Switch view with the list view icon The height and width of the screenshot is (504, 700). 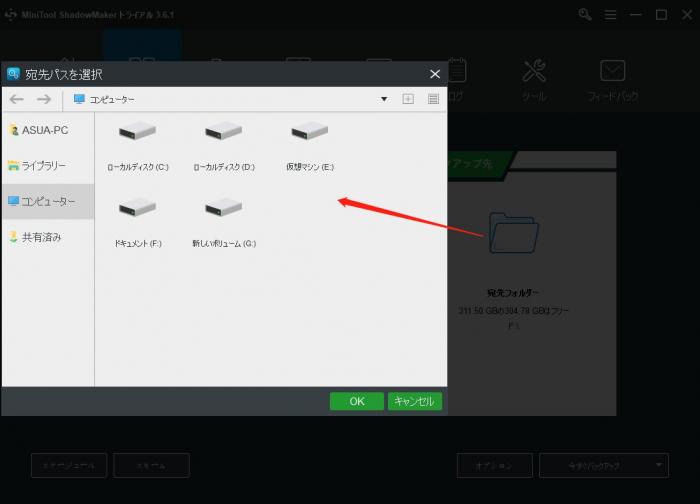coord(433,99)
